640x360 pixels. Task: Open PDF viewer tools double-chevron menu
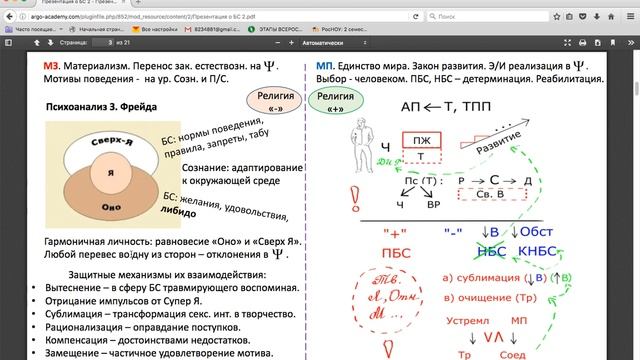631,42
